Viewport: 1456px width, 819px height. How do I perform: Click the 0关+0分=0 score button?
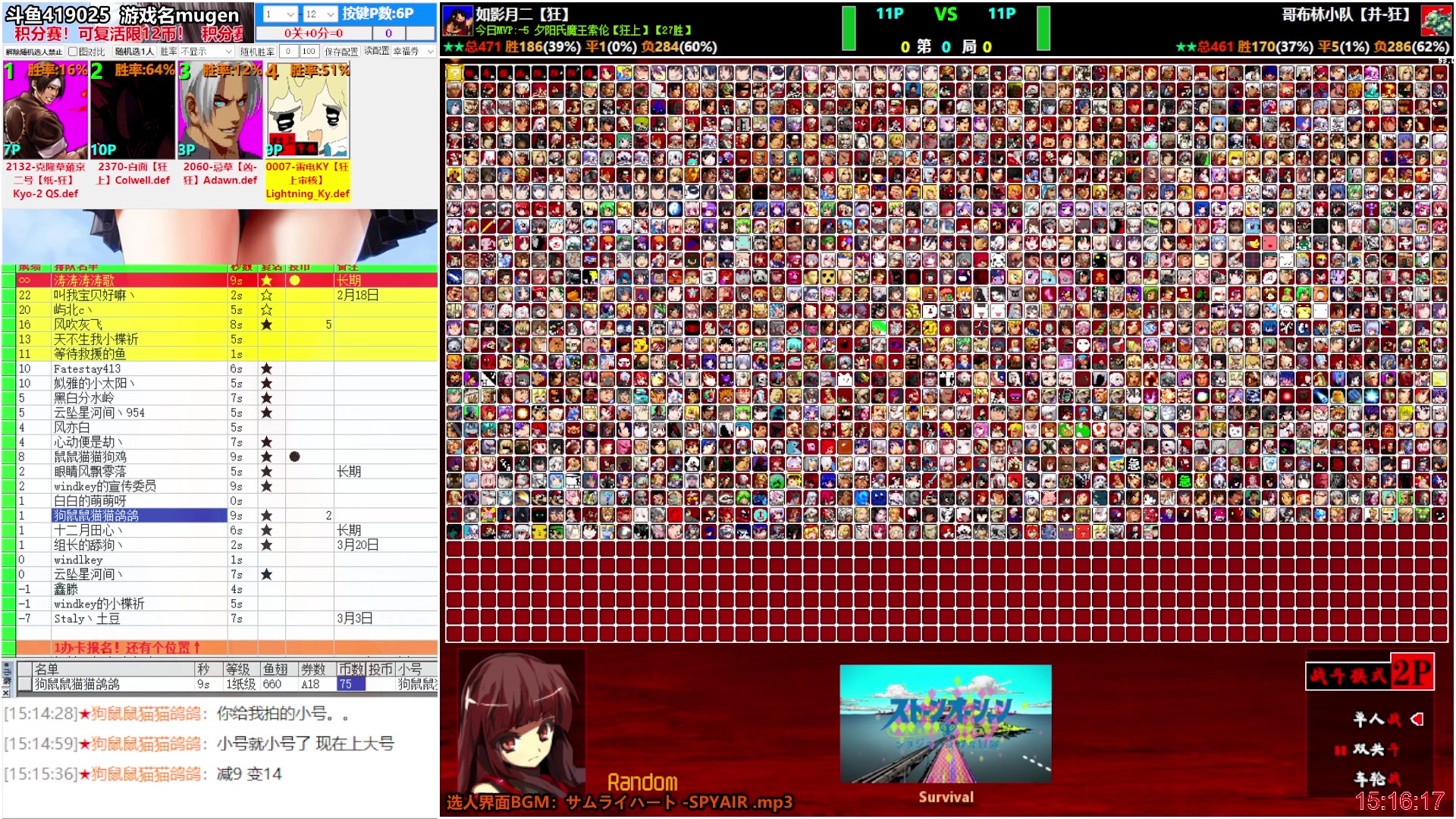(x=314, y=33)
